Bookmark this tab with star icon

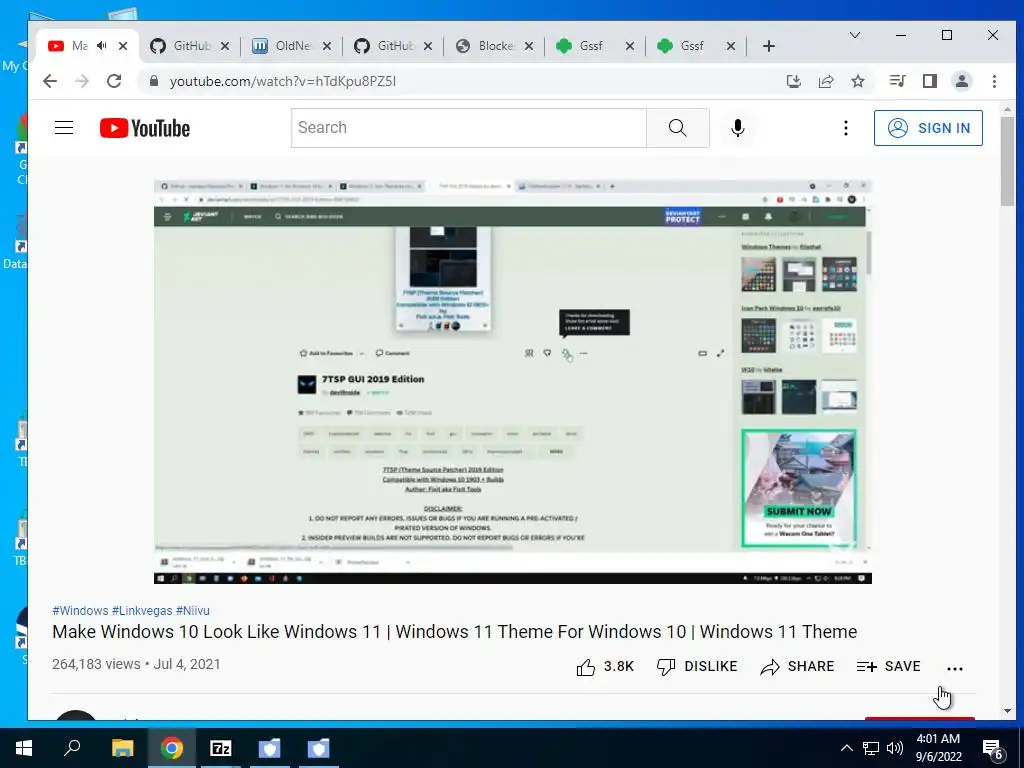[858, 81]
